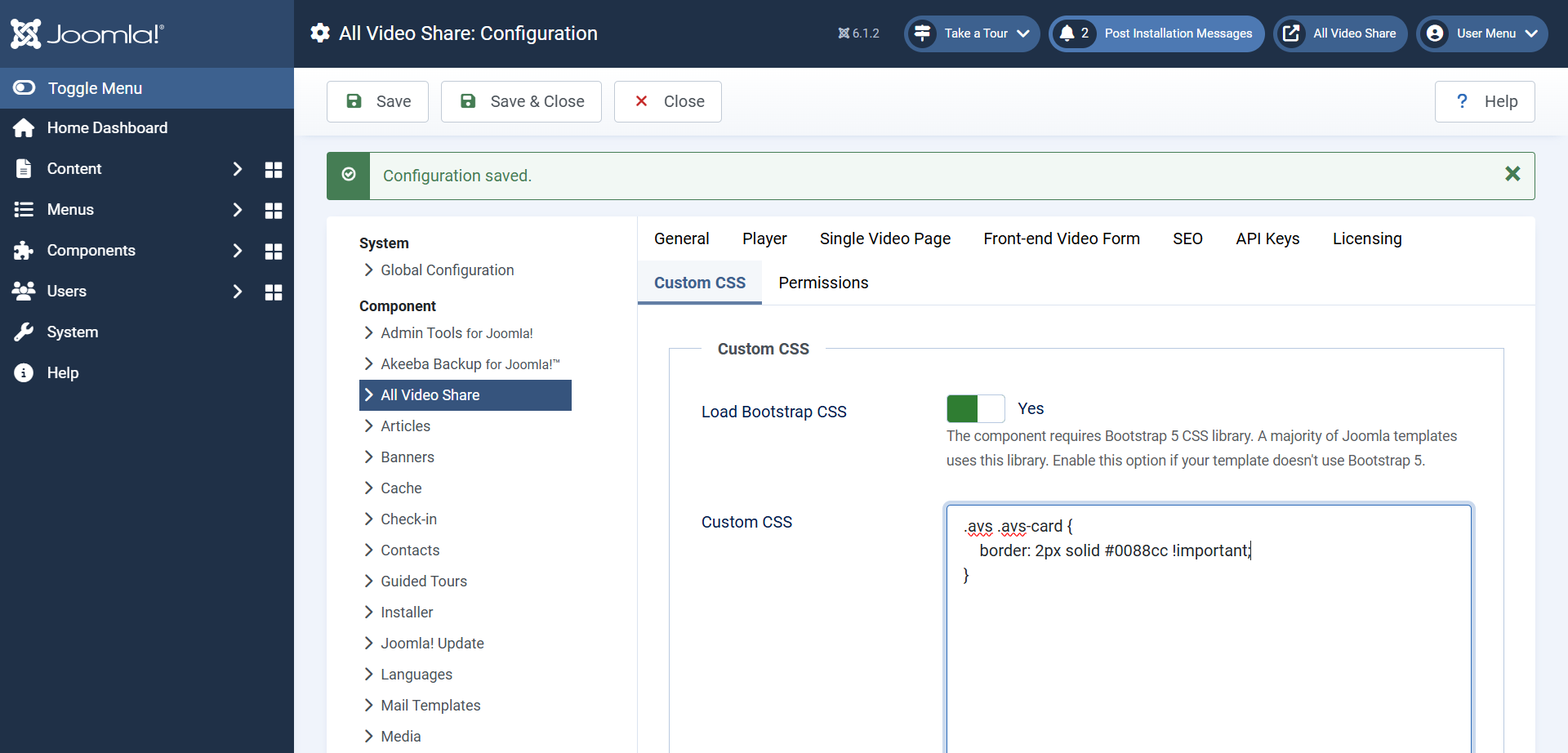Switch to the Licensing tab
The width and height of the screenshot is (1568, 753).
pos(1367,238)
